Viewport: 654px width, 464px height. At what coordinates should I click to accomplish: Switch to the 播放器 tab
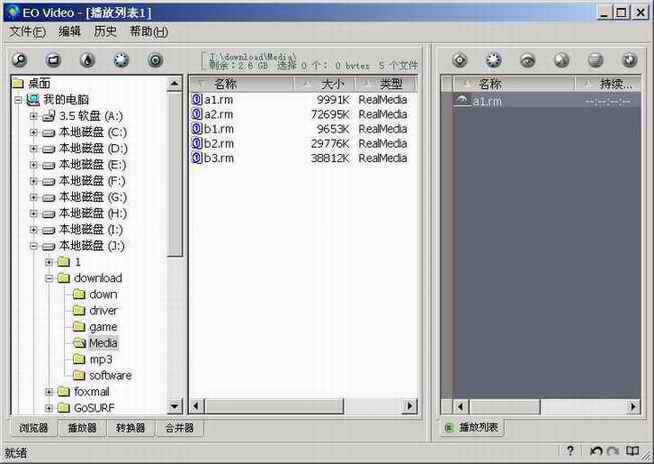[82, 428]
